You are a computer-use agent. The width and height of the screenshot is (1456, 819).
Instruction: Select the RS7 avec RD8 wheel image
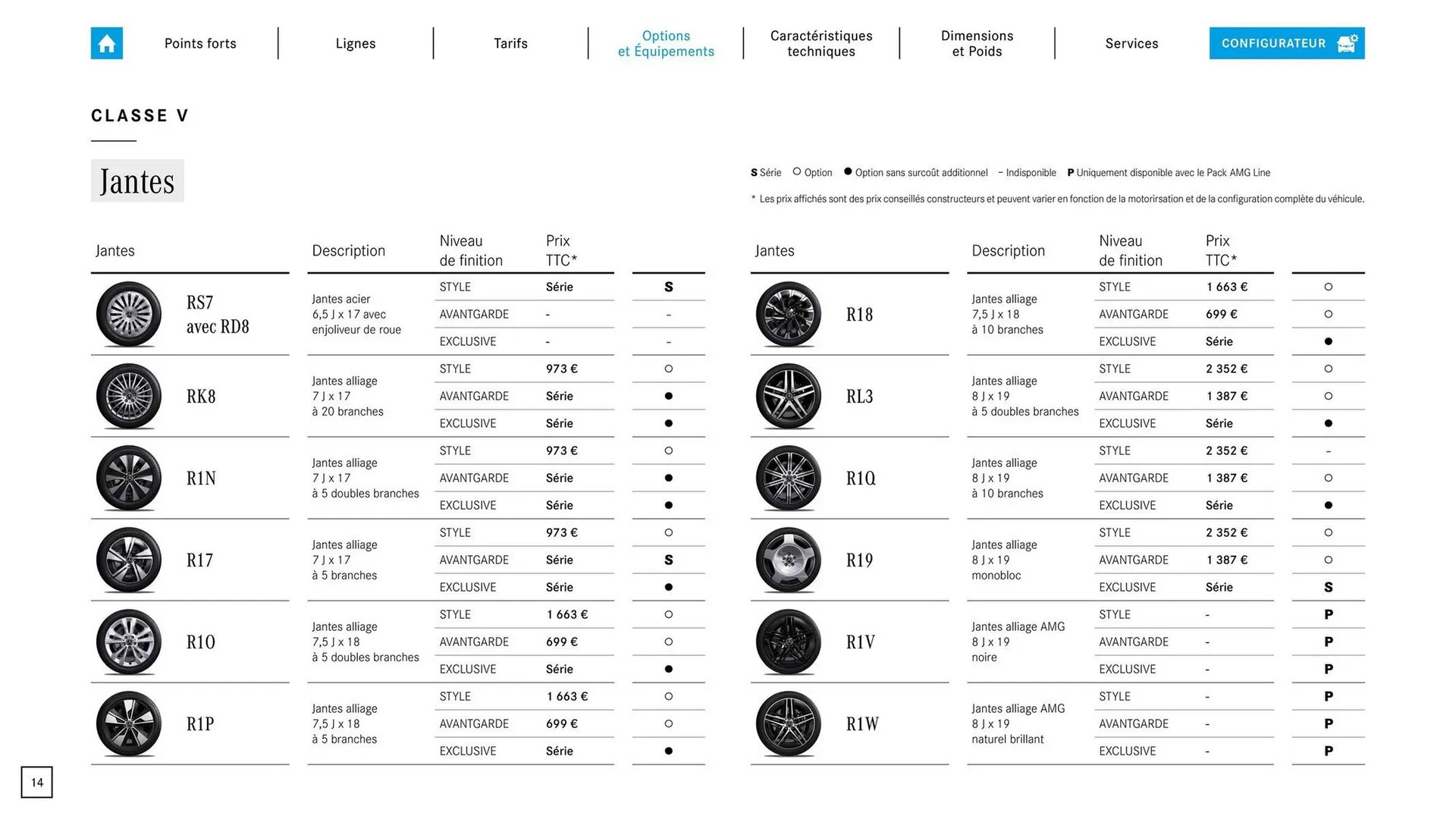(x=128, y=314)
